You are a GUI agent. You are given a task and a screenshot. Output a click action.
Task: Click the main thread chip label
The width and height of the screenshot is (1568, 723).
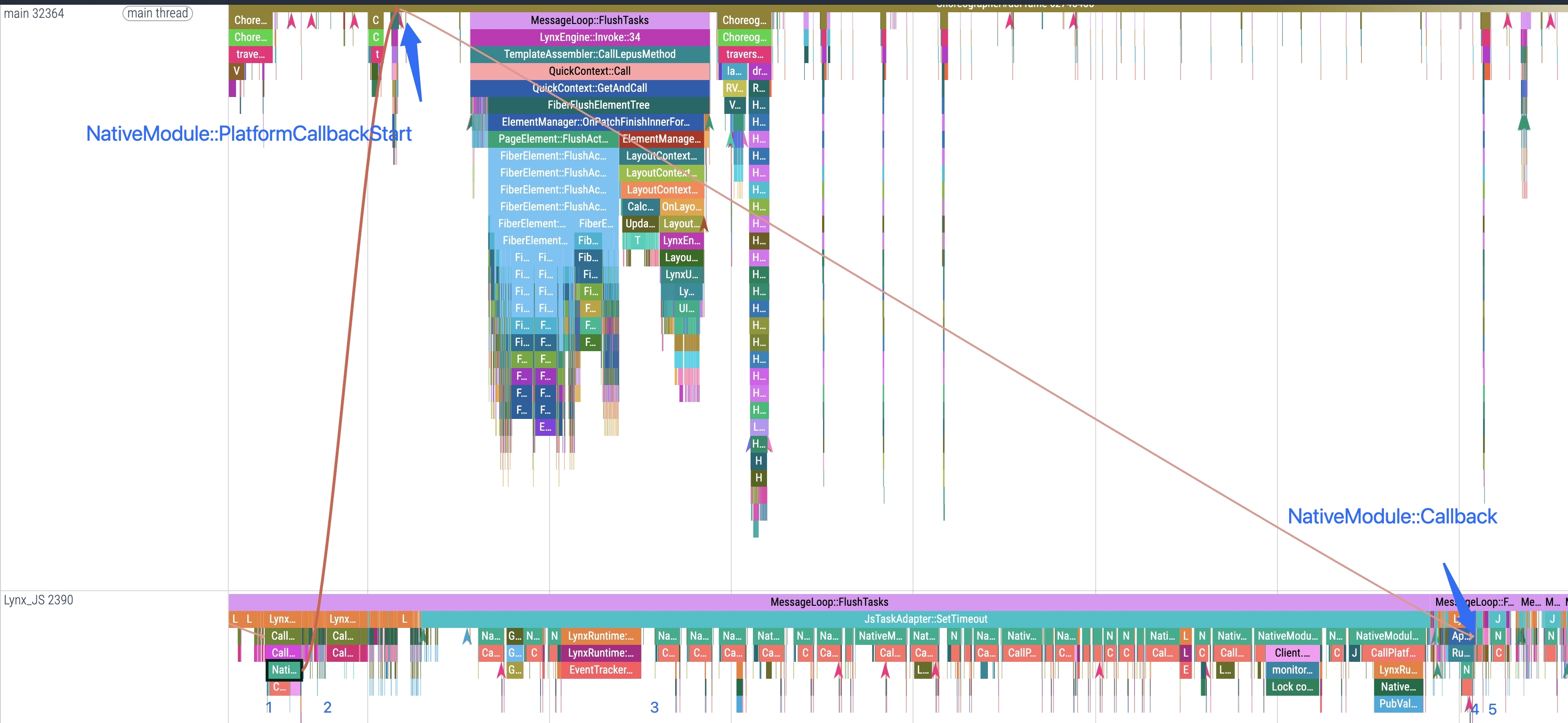(x=158, y=13)
